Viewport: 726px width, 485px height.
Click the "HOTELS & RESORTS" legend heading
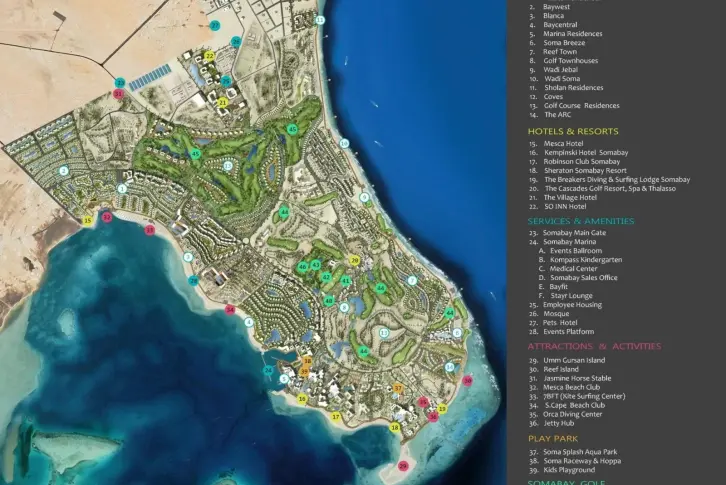coord(573,131)
